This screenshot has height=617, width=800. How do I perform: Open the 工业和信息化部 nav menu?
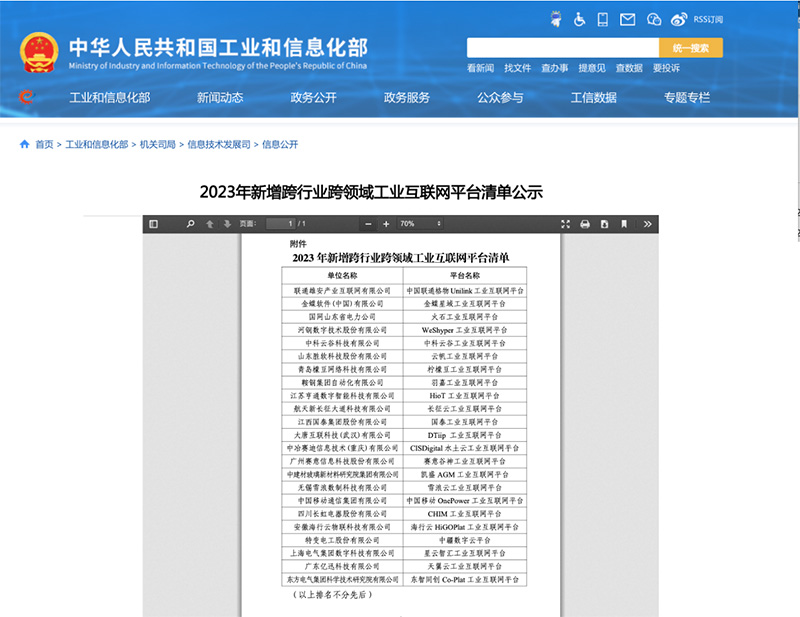pyautogui.click(x=110, y=97)
